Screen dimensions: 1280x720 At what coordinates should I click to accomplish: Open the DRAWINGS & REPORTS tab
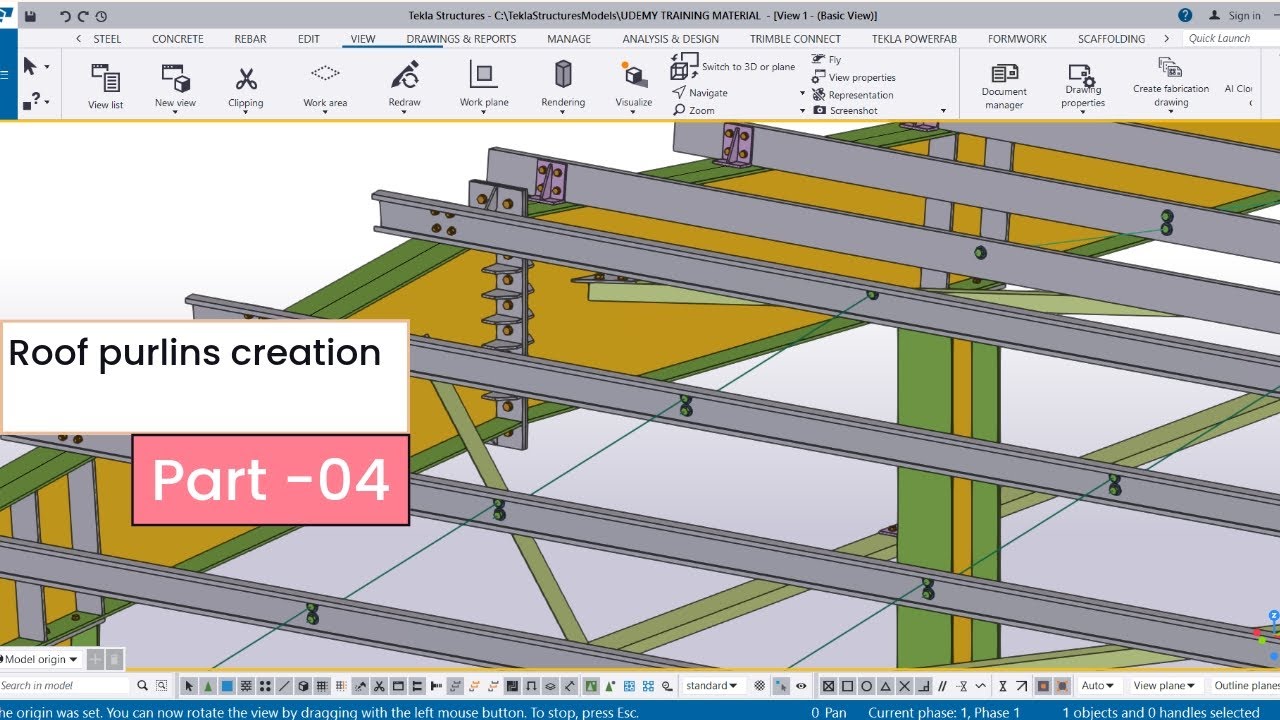[x=461, y=39]
